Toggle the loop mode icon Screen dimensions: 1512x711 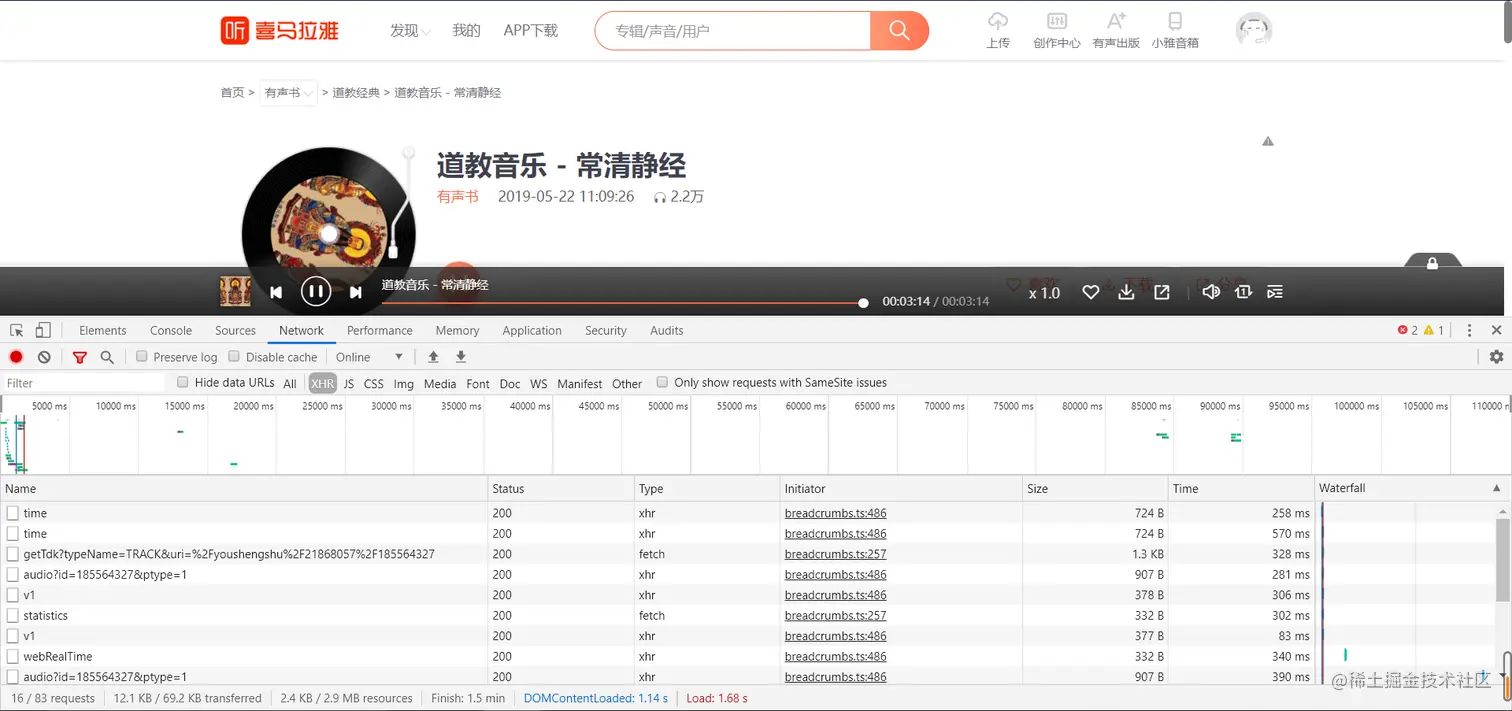click(x=1243, y=292)
